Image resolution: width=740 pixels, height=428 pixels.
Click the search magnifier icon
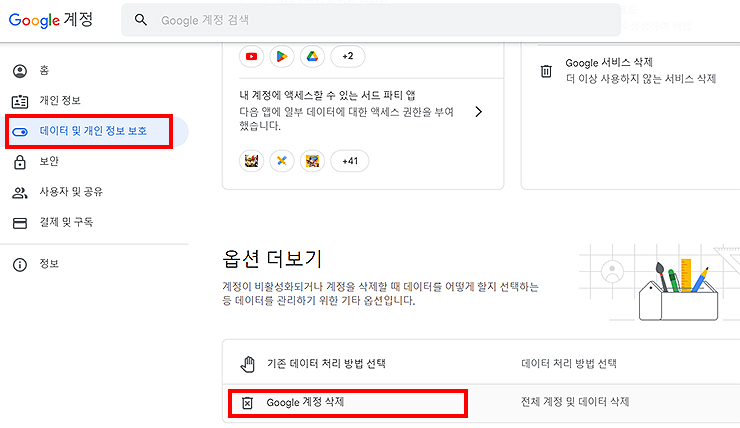(141, 20)
